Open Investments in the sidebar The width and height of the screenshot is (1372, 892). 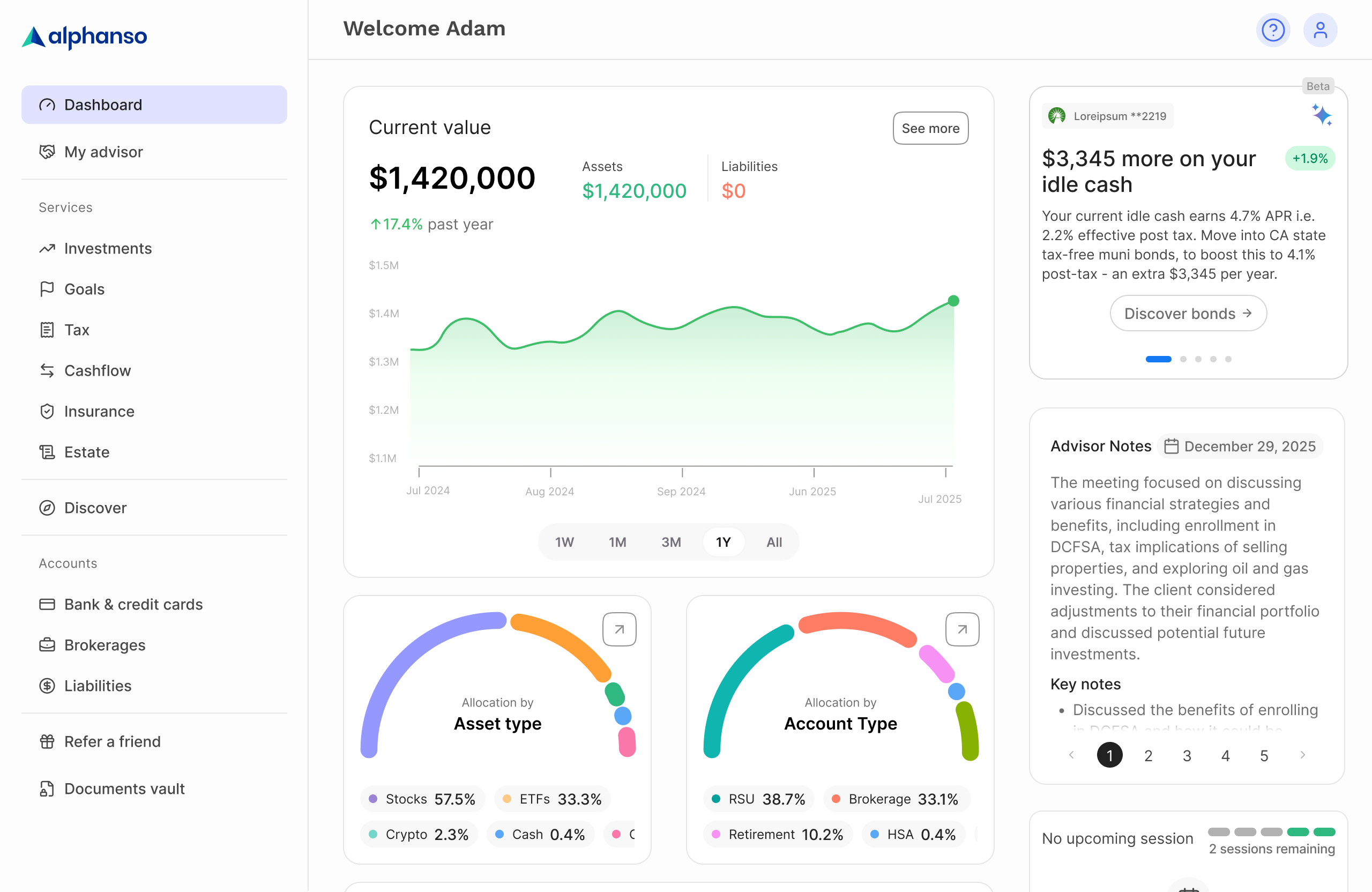(108, 249)
